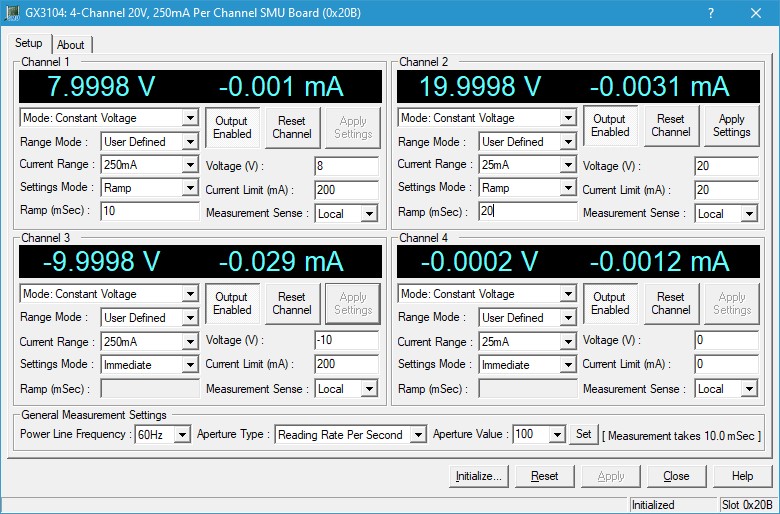Open Channel 1 Mode dropdown

tap(190, 118)
